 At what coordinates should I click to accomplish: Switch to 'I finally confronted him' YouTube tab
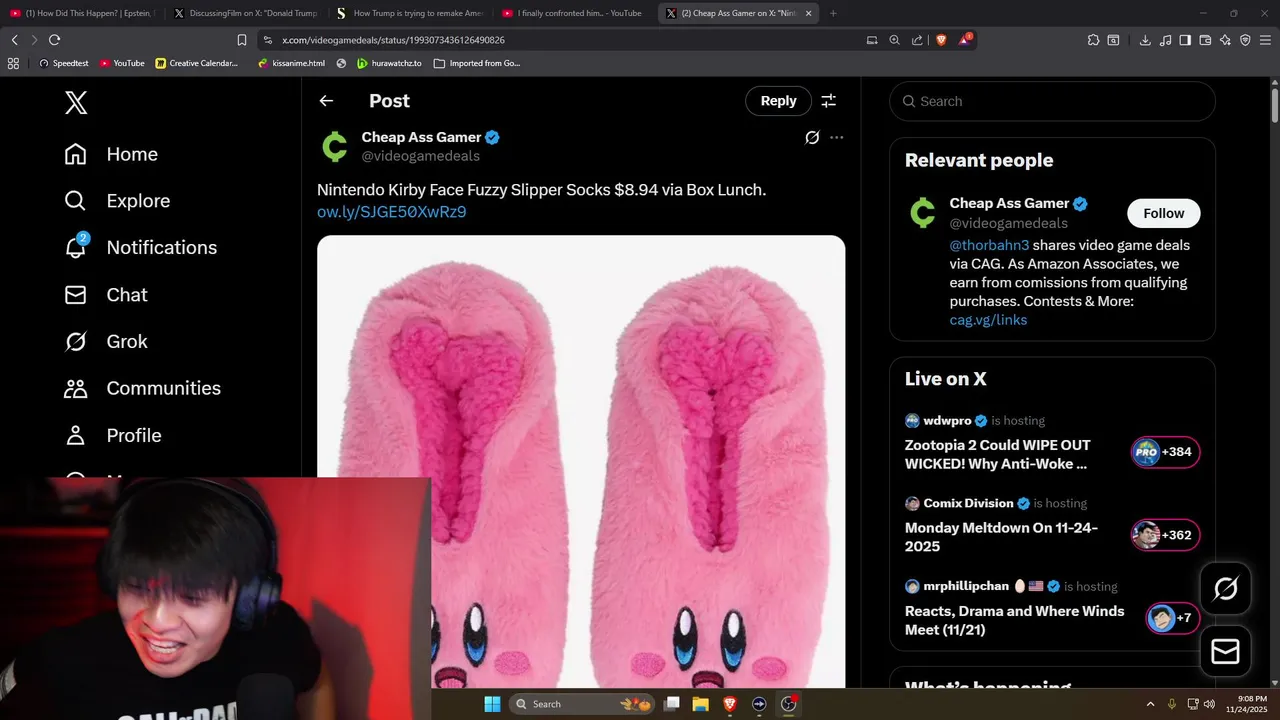(x=573, y=13)
